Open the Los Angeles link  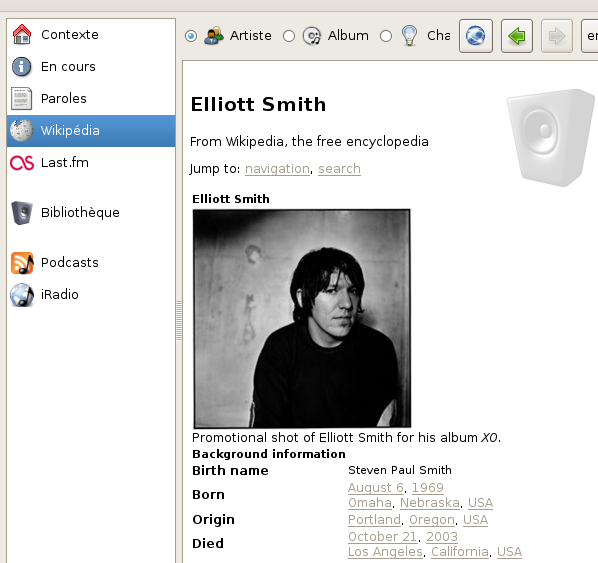click(x=385, y=552)
